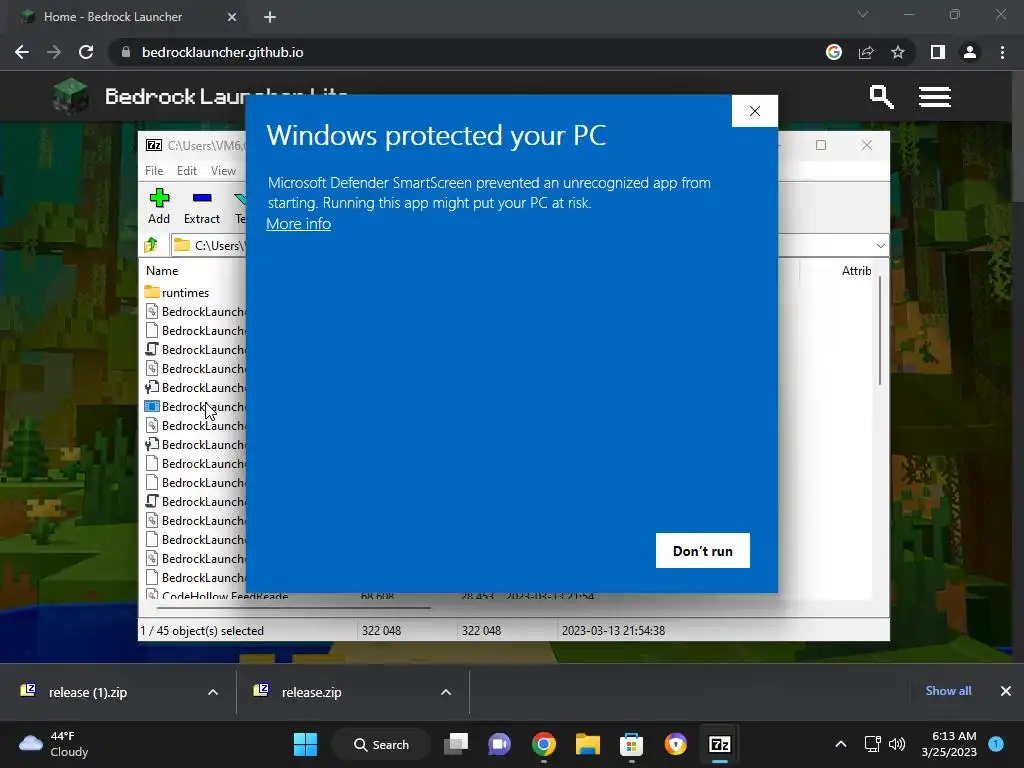Open the Chat app on taskbar
Image resolution: width=1024 pixels, height=768 pixels.
point(500,744)
